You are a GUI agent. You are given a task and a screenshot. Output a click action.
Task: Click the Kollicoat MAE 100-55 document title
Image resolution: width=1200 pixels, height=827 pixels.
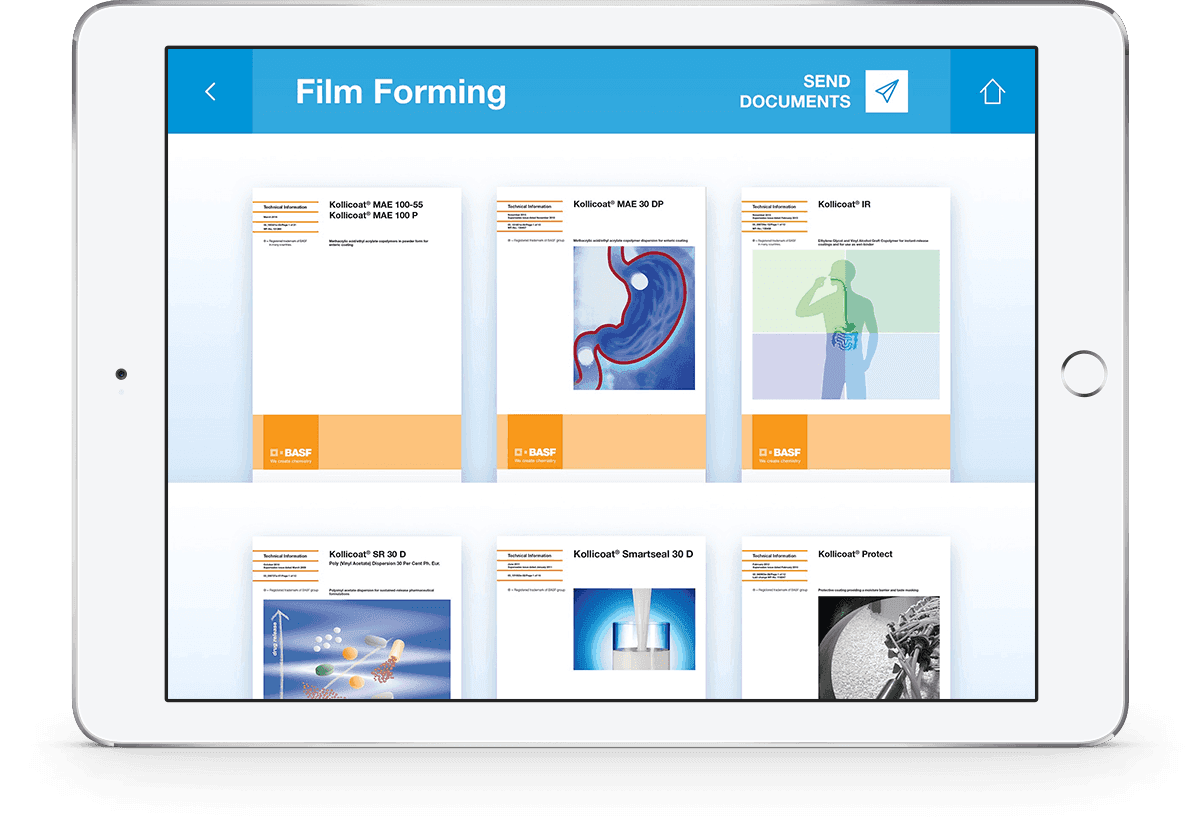tap(376, 211)
